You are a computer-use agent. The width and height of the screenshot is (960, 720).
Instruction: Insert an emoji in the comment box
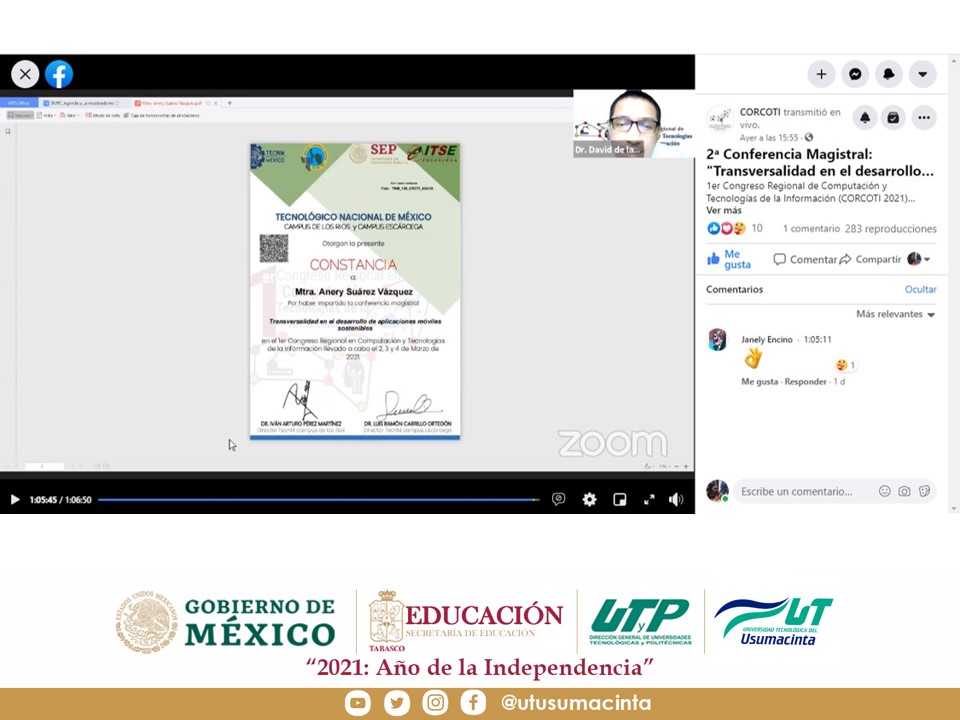click(x=884, y=491)
